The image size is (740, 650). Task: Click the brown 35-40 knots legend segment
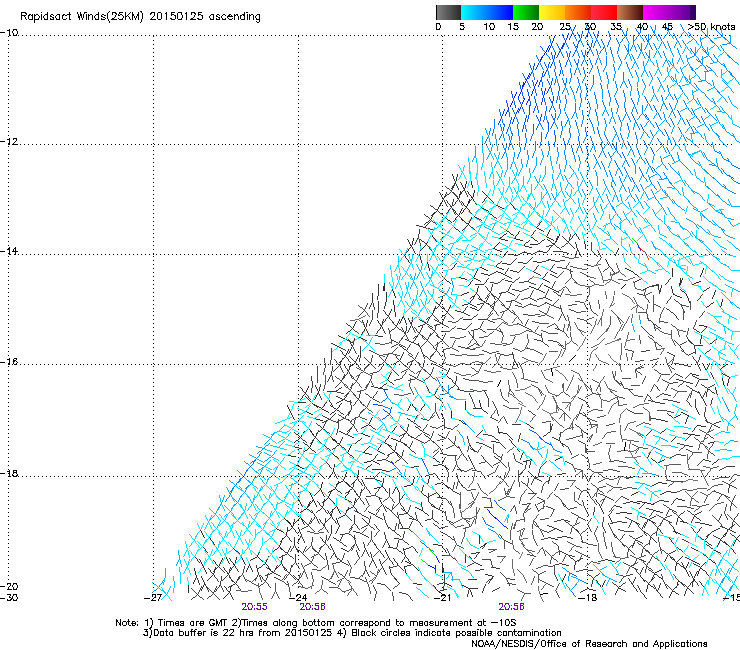tap(630, 12)
